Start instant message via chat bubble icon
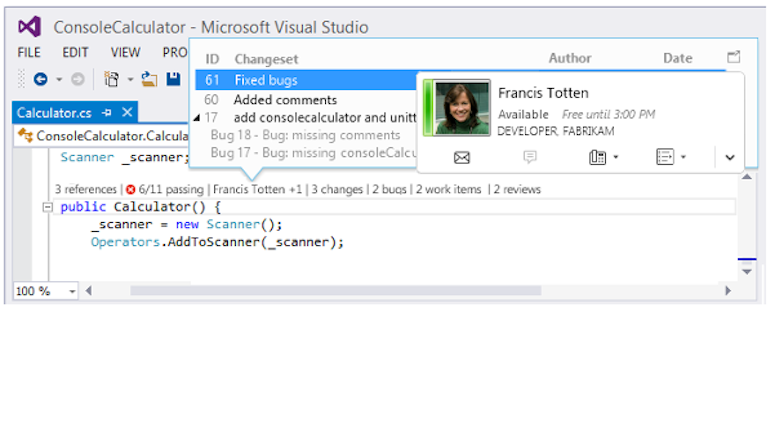This screenshot has height=432, width=767. (x=530, y=157)
